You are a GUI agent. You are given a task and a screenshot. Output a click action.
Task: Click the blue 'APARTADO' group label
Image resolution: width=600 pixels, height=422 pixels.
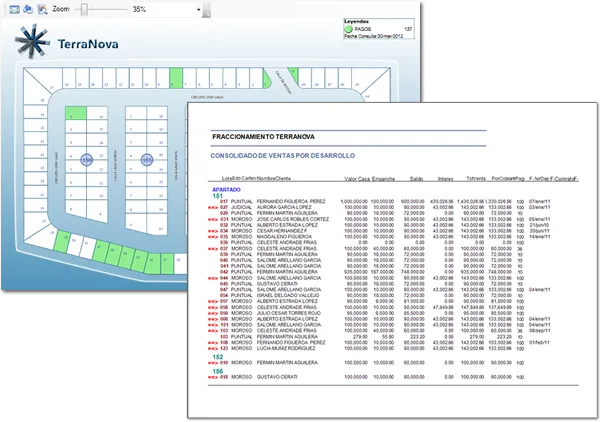coord(226,189)
